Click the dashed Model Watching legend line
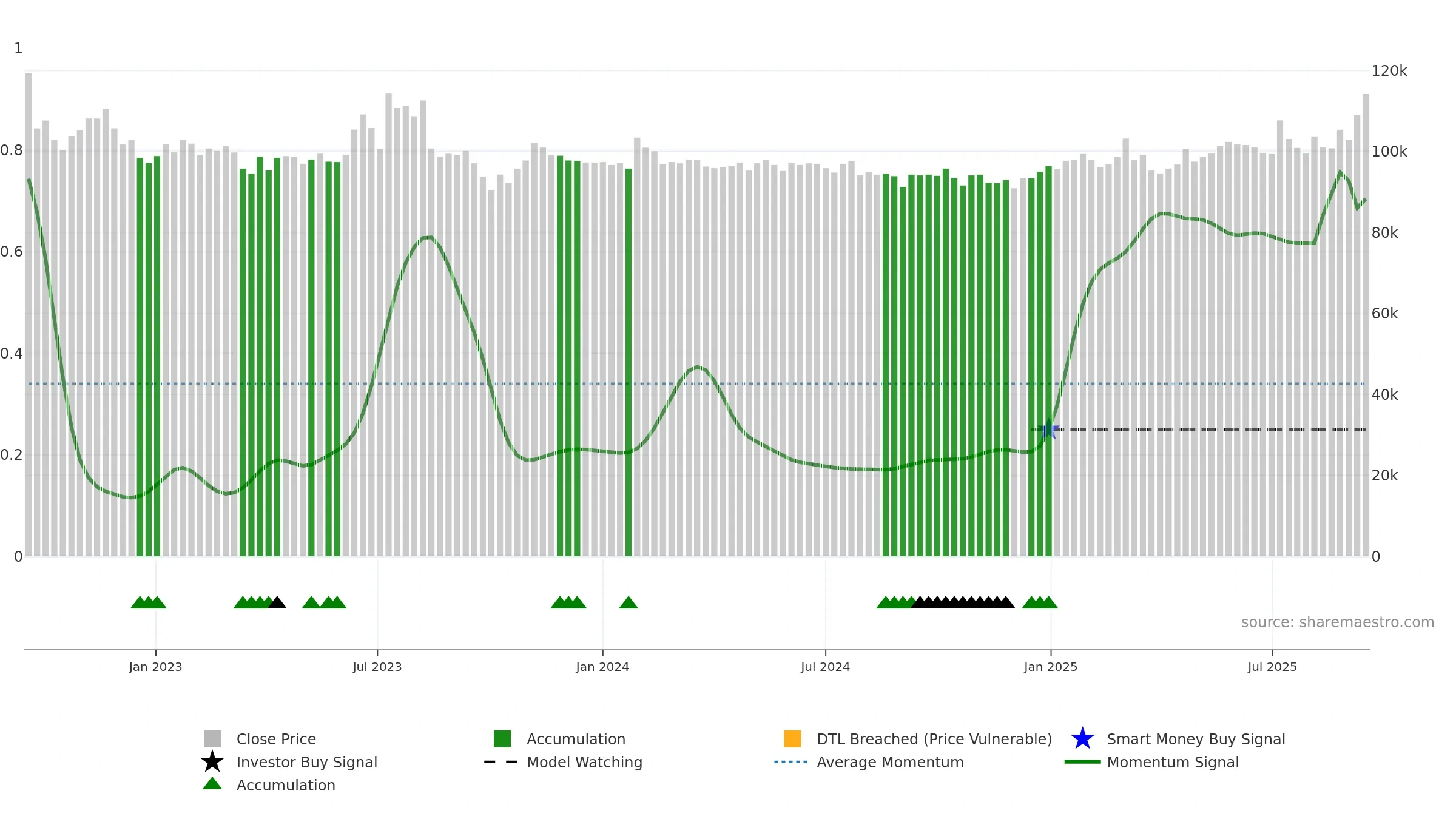Image resolution: width=1456 pixels, height=819 pixels. click(x=501, y=762)
